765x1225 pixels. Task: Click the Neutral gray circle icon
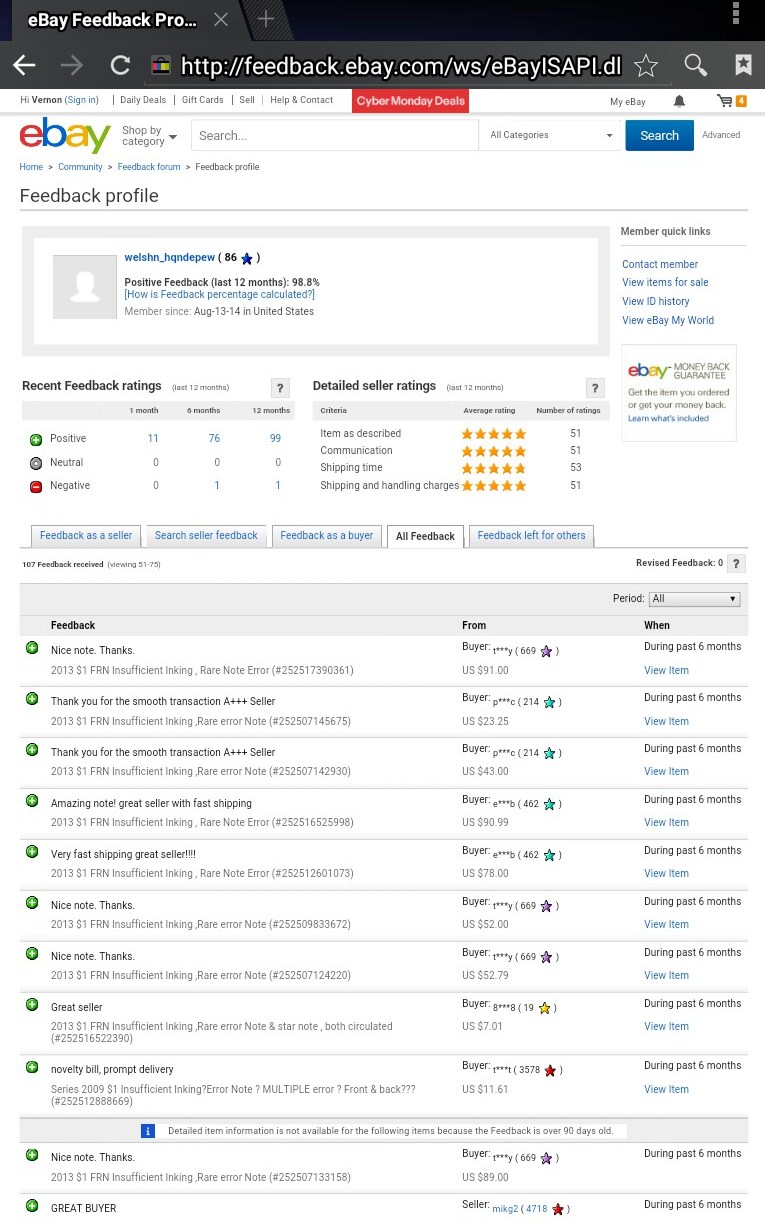[x=36, y=463]
